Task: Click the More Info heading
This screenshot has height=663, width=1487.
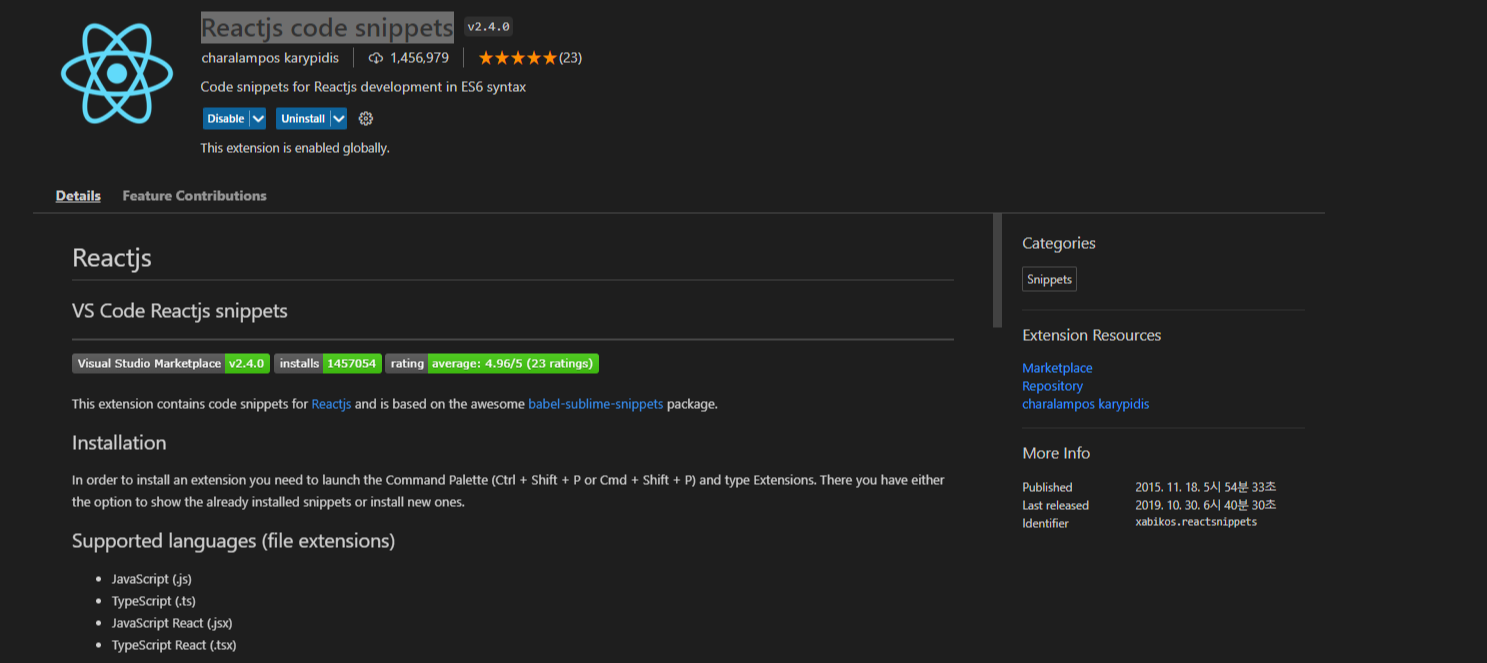Action: (x=1056, y=453)
